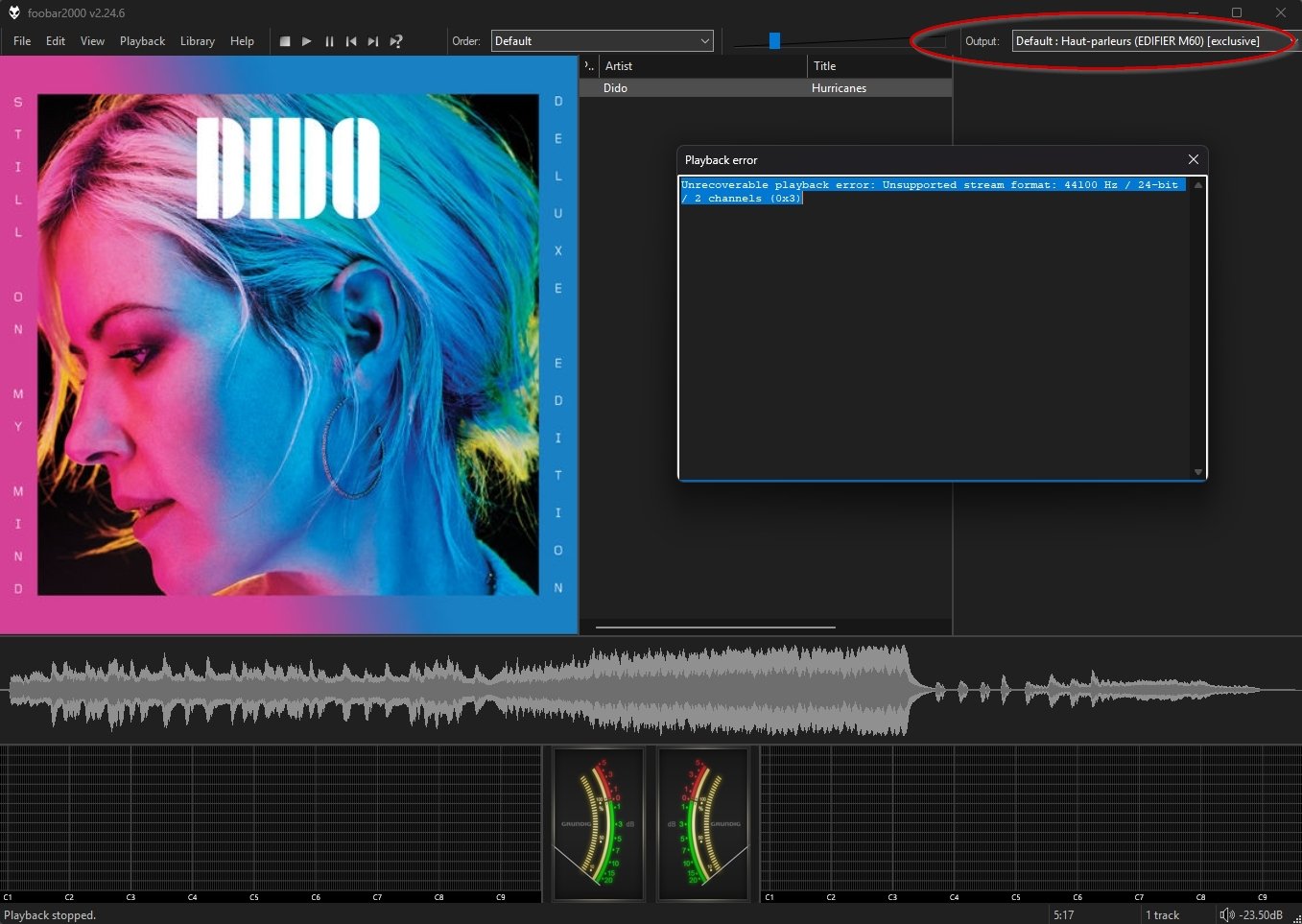The image size is (1302, 924).
Task: Click the right spectrum analyzer panel
Action: tap(1031, 824)
